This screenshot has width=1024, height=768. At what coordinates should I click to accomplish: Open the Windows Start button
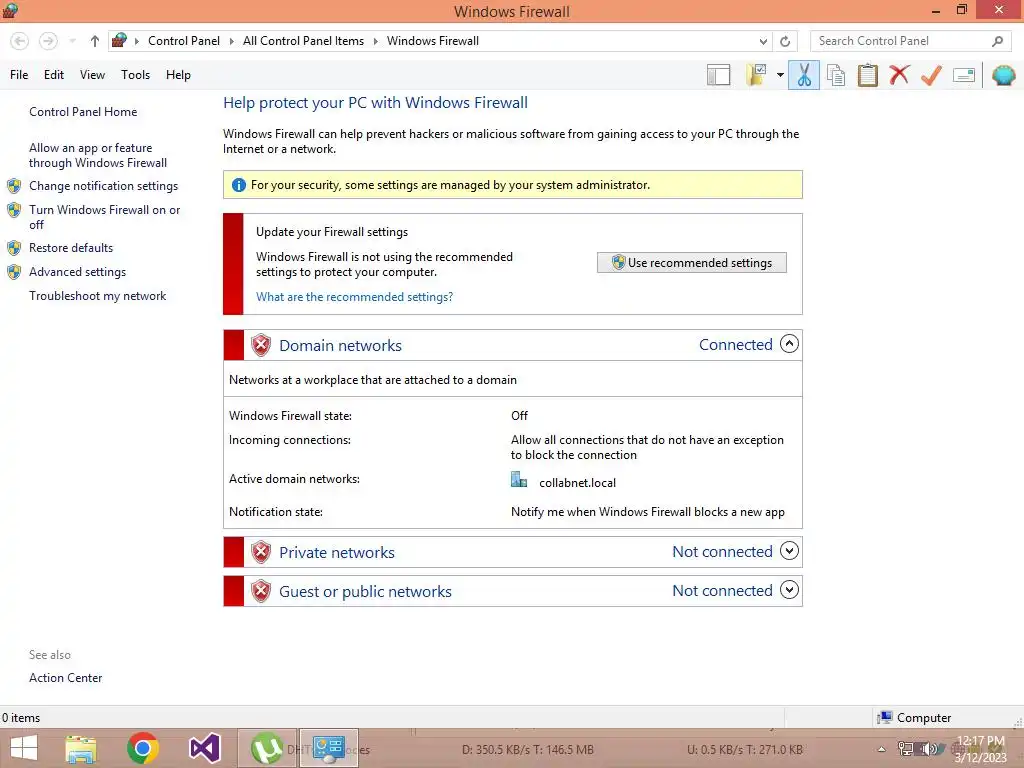[x=24, y=748]
